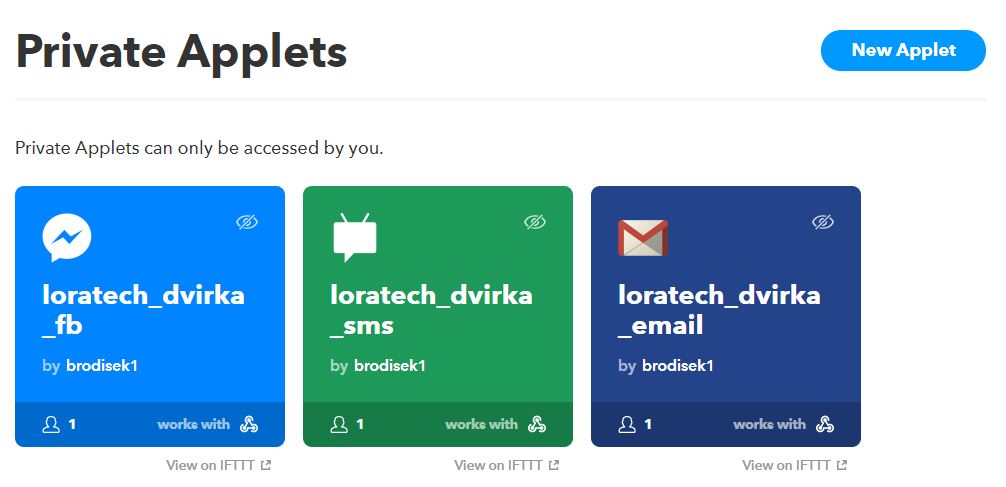Open the loratech_dvirka_fb applet title
This screenshot has width=1006, height=487.
click(144, 311)
